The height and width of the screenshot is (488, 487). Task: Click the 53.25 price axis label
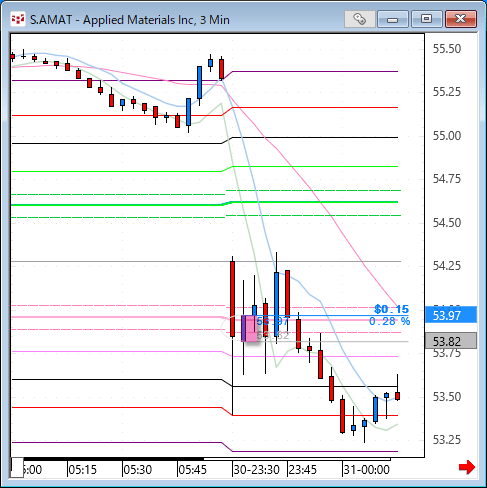click(447, 440)
